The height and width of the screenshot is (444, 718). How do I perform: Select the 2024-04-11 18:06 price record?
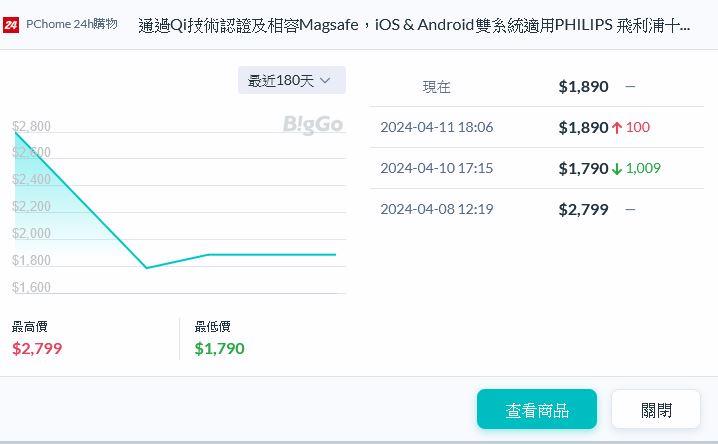[436, 128]
